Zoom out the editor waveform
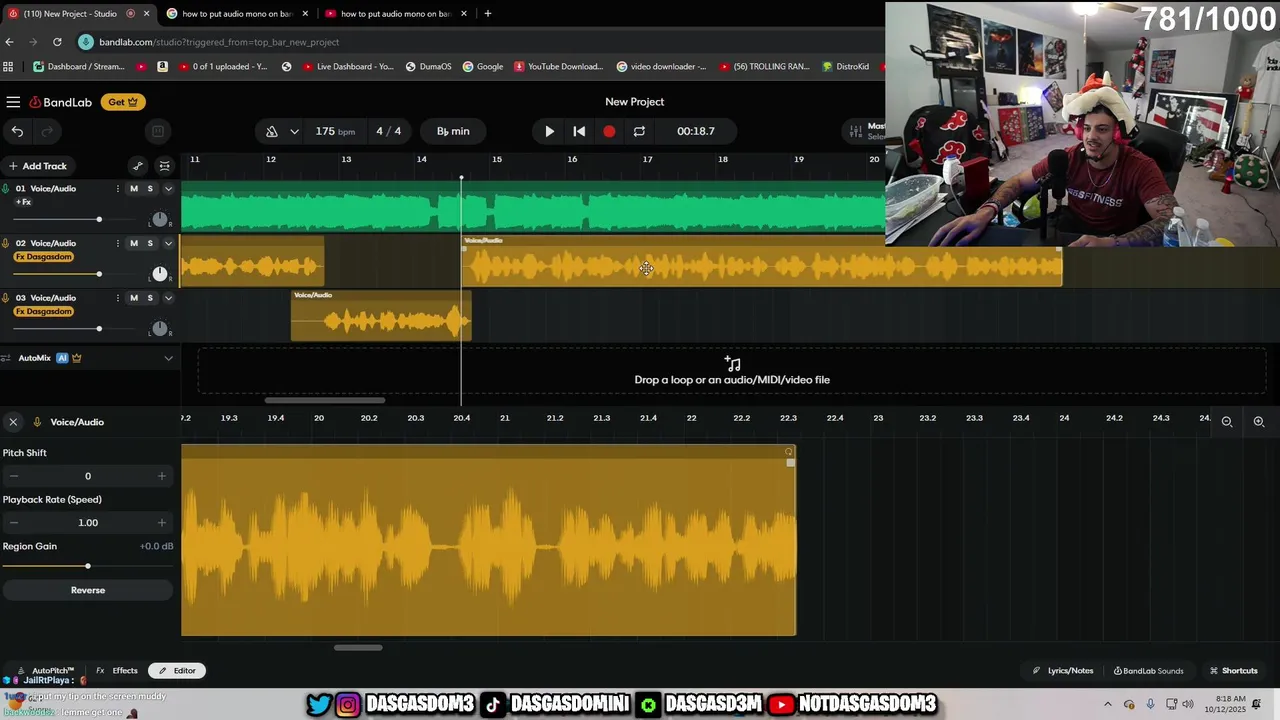1280x720 pixels. [x=1227, y=422]
